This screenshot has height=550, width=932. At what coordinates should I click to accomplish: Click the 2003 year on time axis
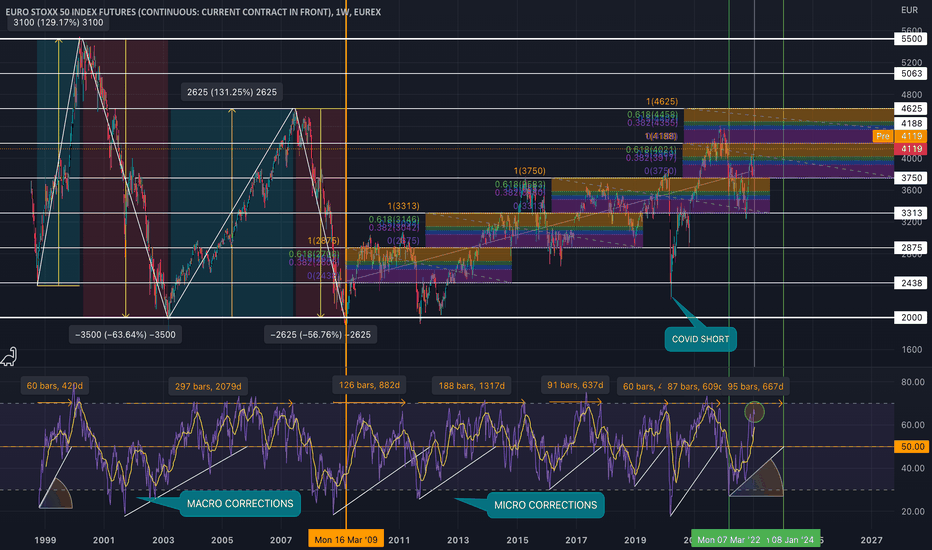click(x=163, y=540)
